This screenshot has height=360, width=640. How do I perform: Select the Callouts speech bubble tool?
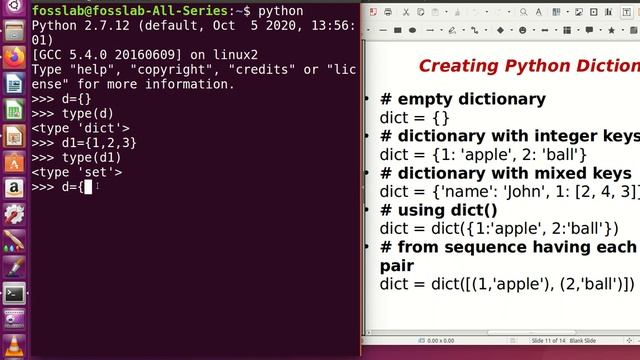tap(589, 30)
